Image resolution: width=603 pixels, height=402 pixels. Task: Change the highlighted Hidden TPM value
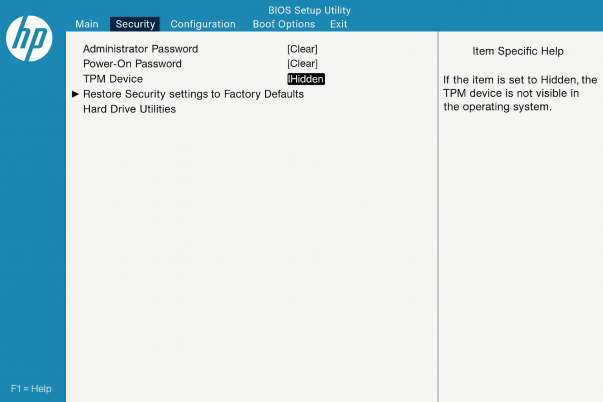[306, 79]
